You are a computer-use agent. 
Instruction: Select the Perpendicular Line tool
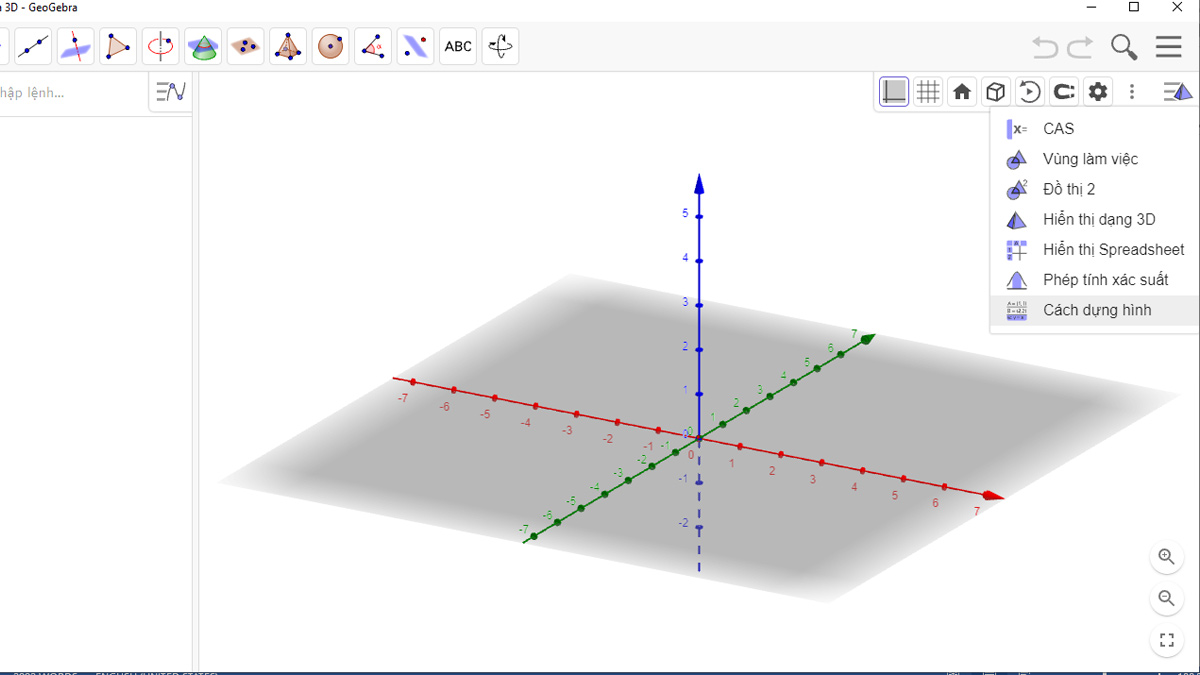[76, 46]
